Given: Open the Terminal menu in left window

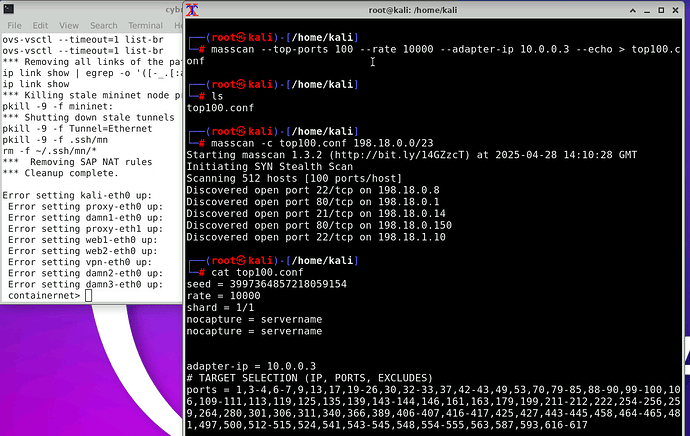Looking at the screenshot, I should [146, 25].
